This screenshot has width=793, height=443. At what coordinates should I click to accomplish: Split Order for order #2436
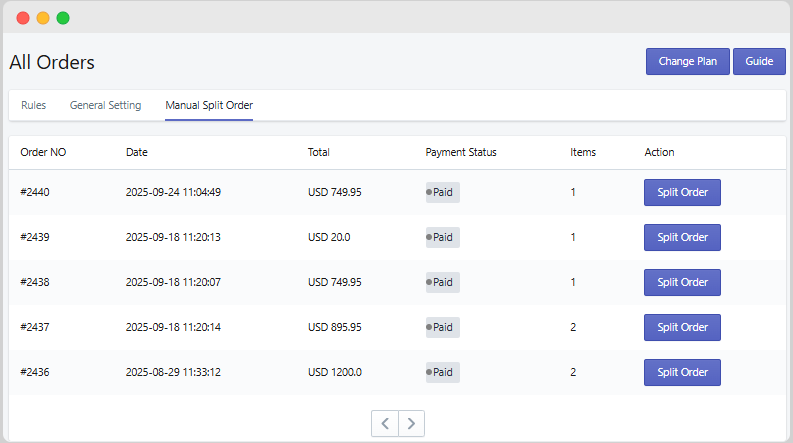tap(682, 372)
